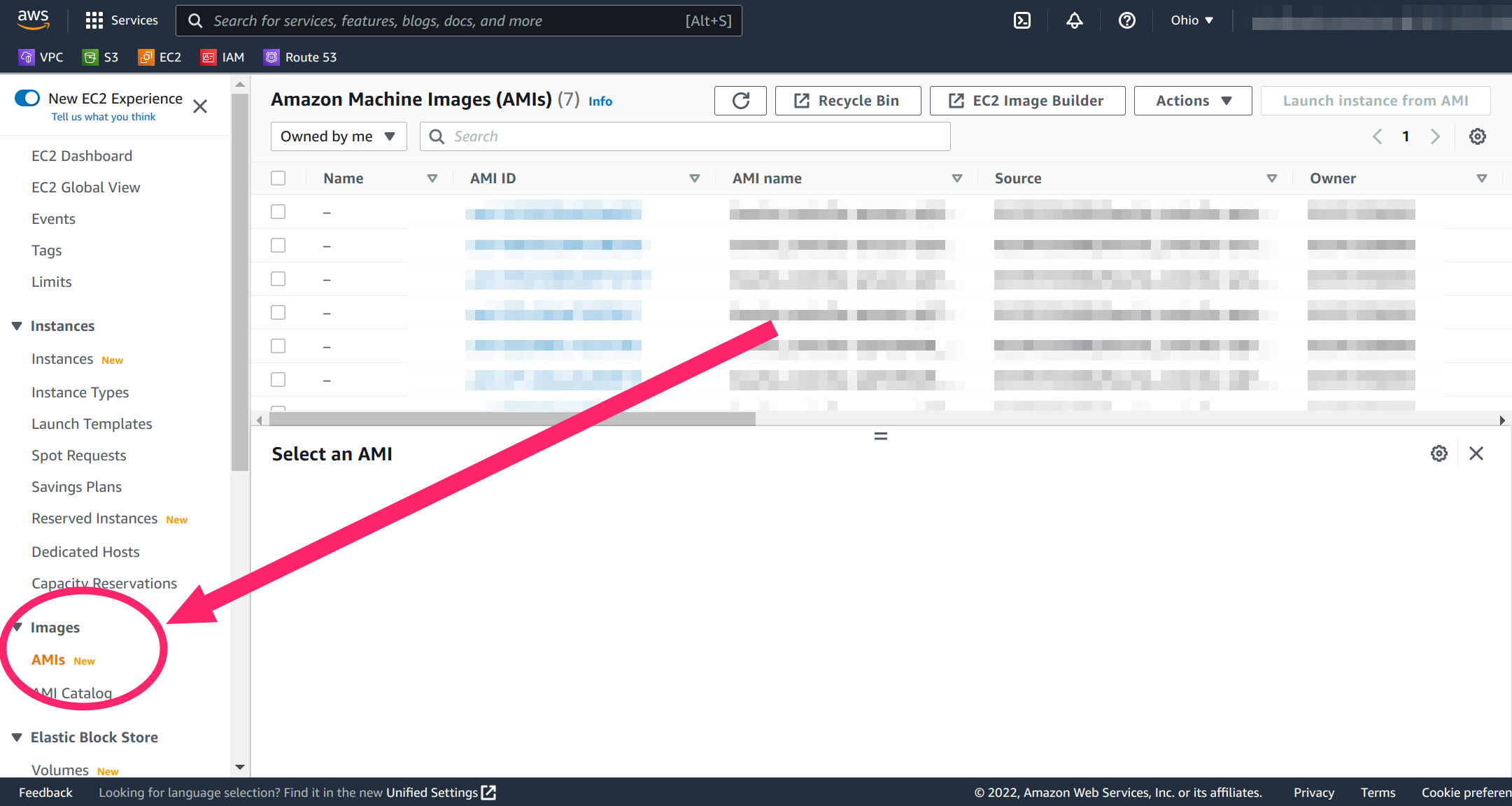Screen dimensions: 1512x806
Task: Open the S3 shortcut in favorites bar
Action: [101, 57]
